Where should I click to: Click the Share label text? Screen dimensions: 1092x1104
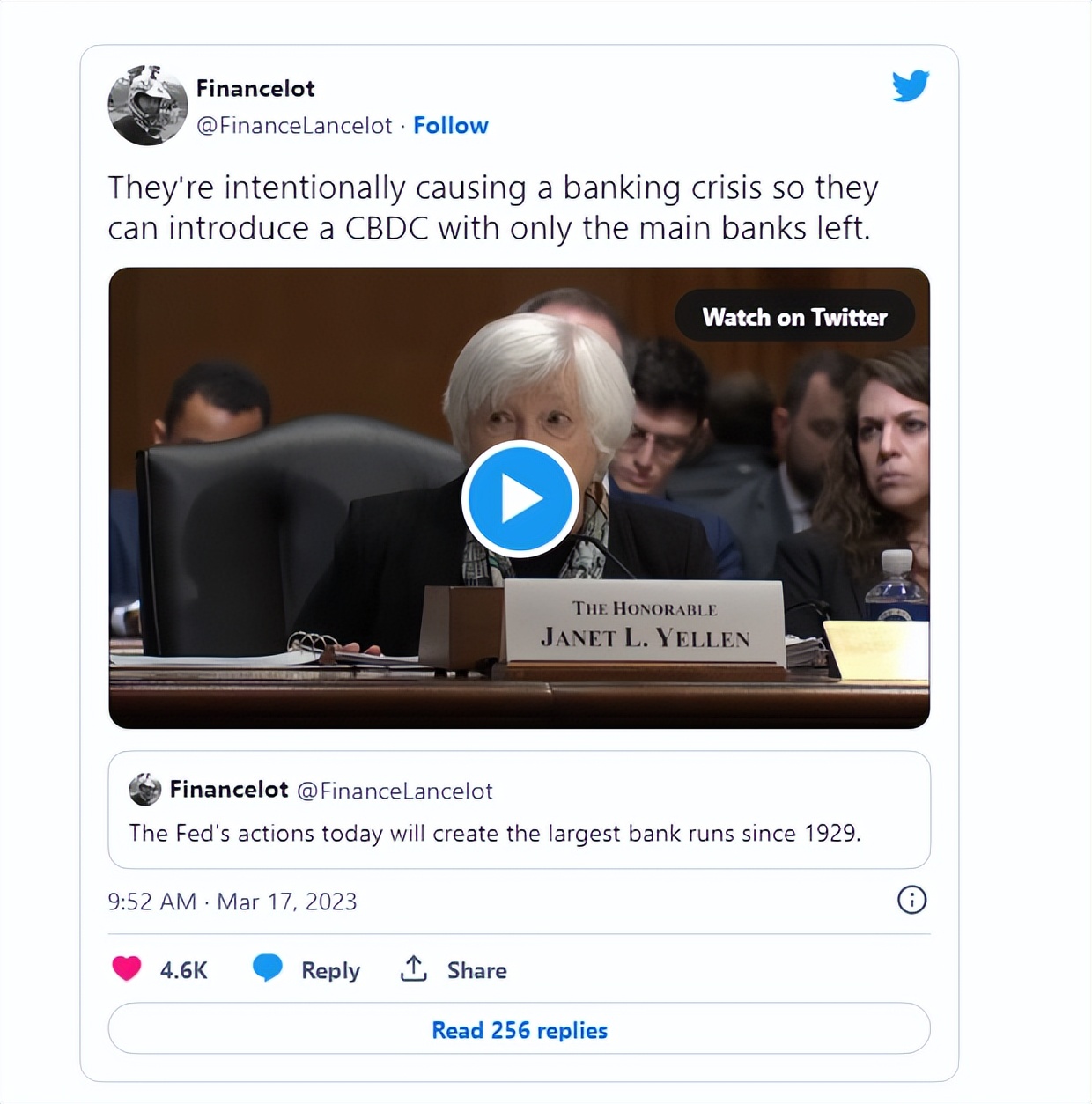click(476, 970)
